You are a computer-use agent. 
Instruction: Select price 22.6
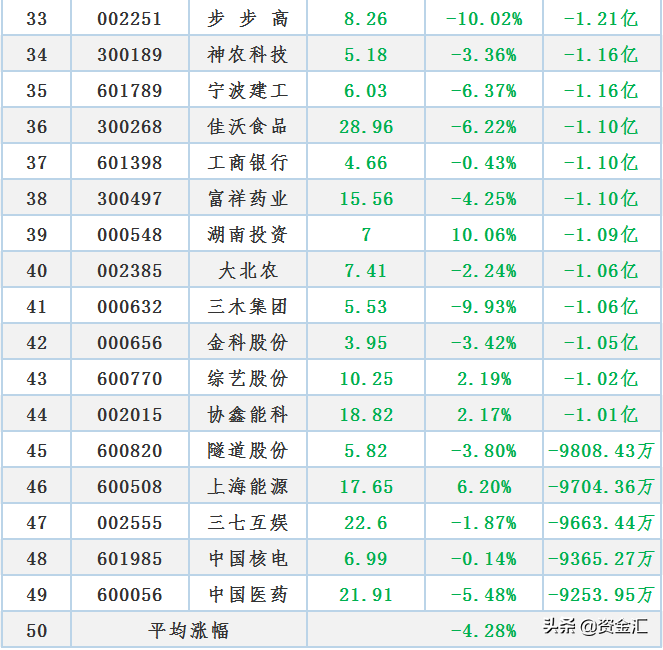coord(366,523)
